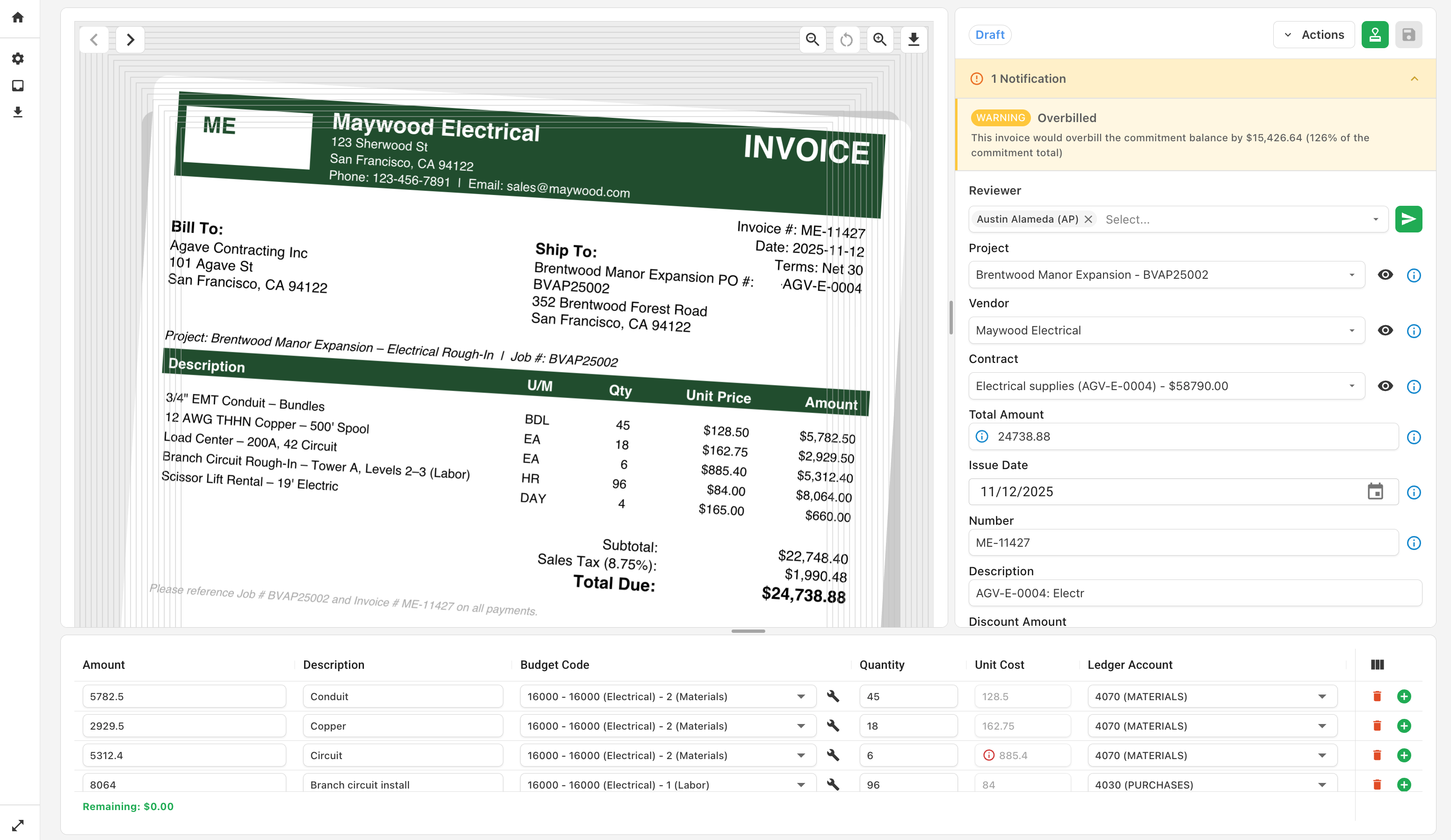Open wrench tool for Conduit row
1451x840 pixels.
click(833, 696)
